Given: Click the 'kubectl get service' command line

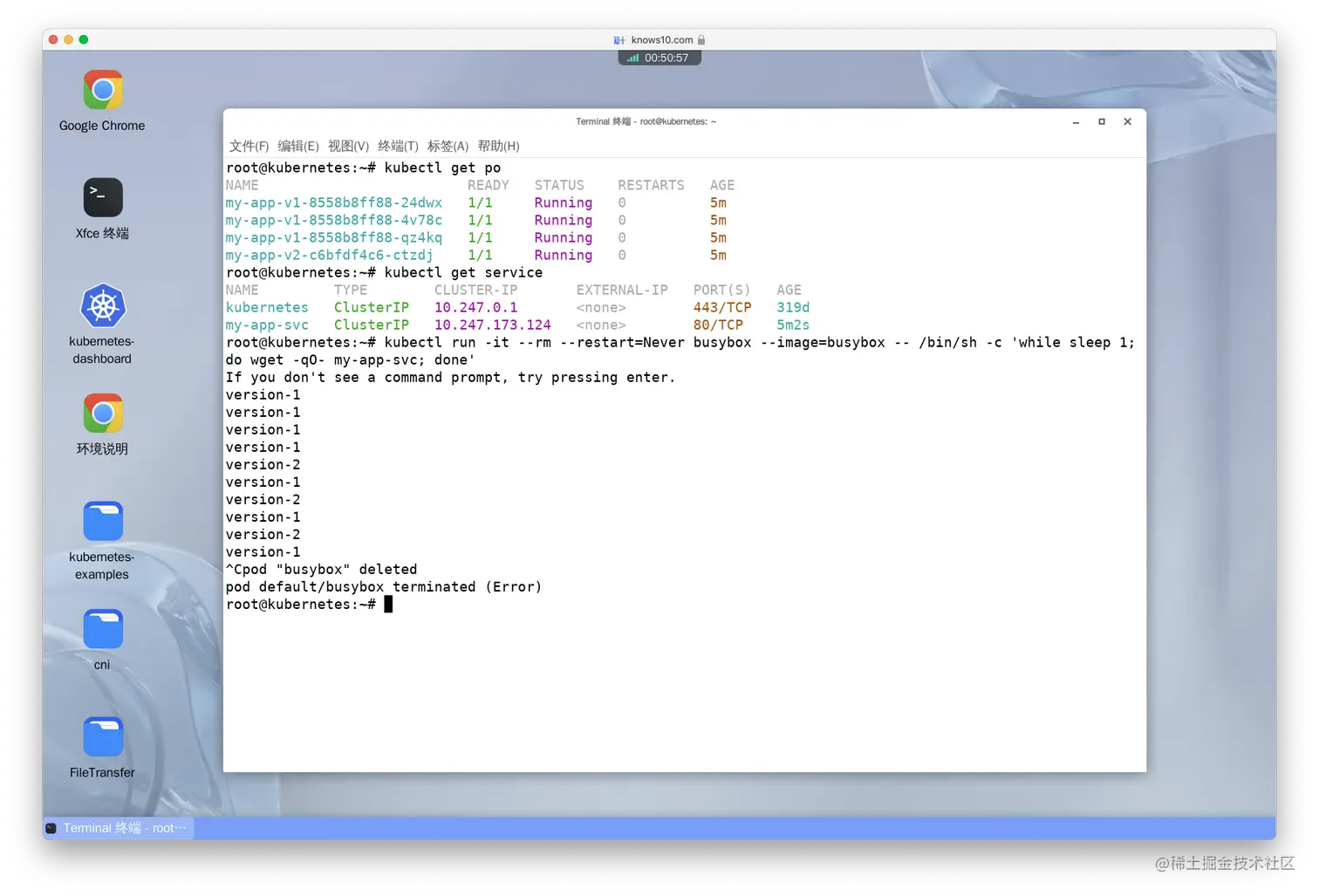Looking at the screenshot, I should 385,272.
